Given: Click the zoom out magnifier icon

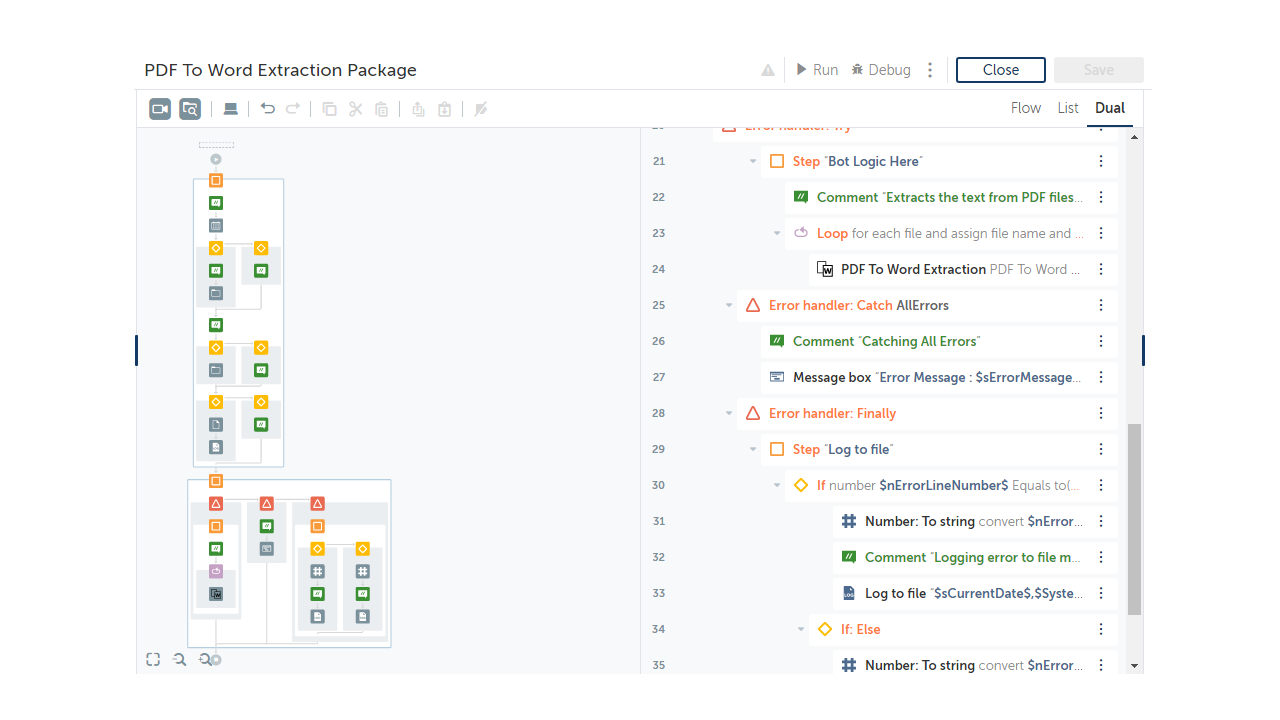Looking at the screenshot, I should click(x=180, y=660).
